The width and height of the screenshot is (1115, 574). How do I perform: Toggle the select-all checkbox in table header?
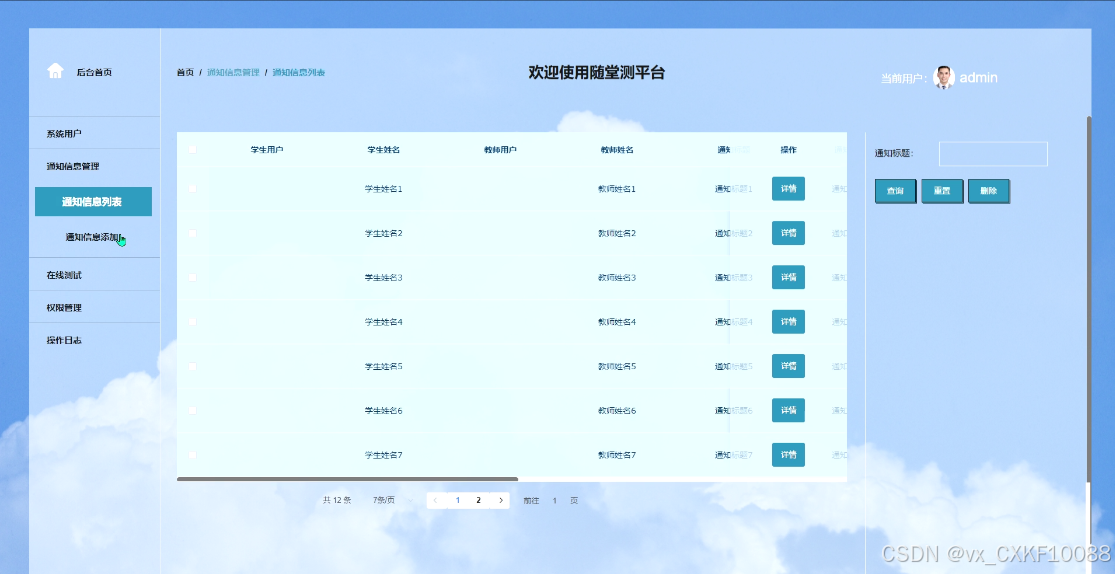[192, 149]
